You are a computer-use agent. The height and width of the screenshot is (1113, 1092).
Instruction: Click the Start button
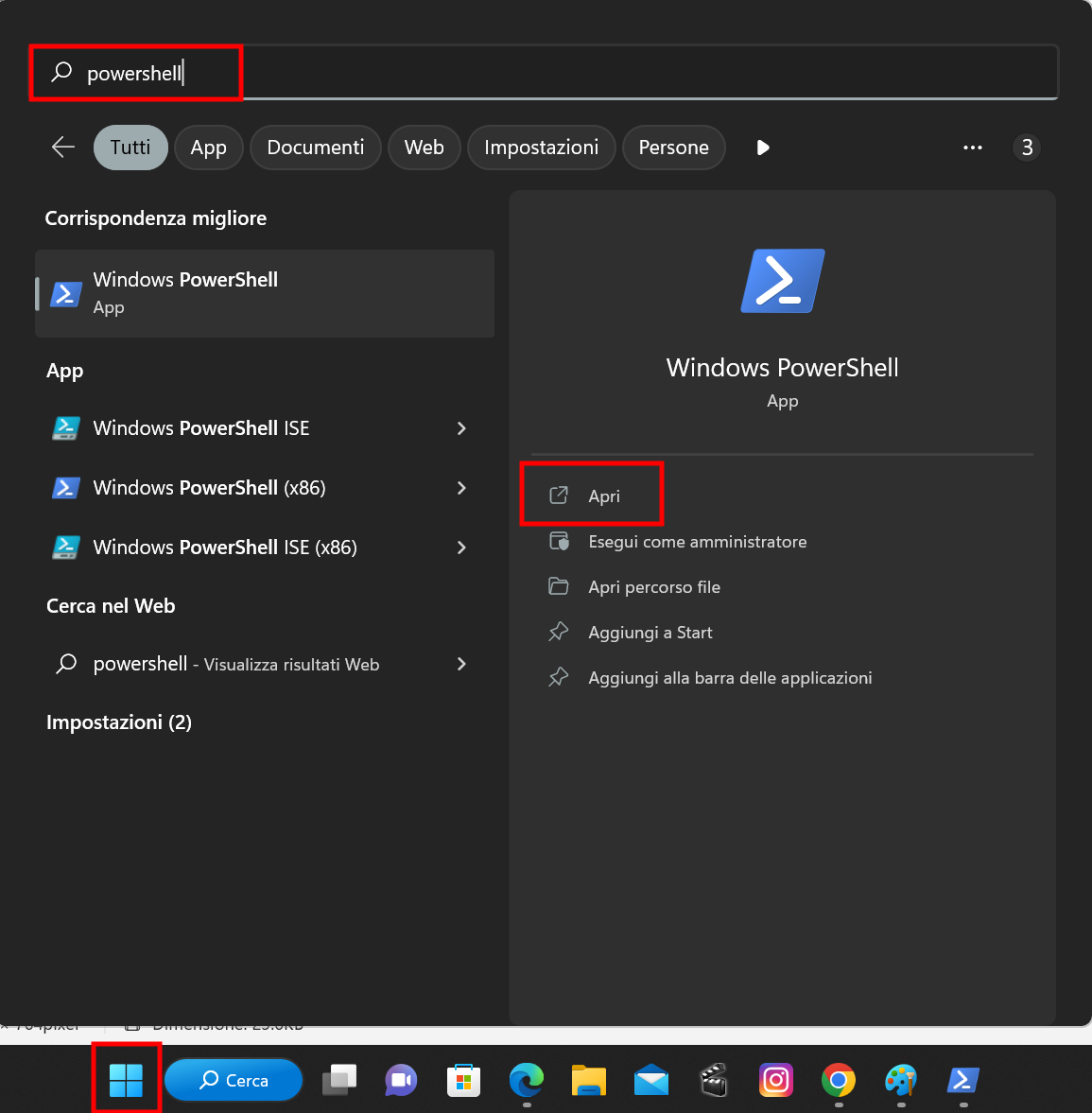(x=126, y=1078)
